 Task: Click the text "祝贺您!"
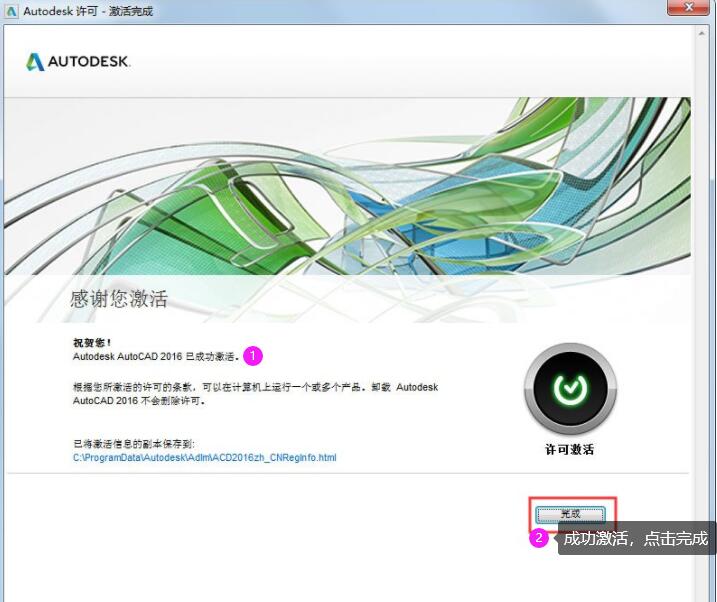click(x=92, y=342)
